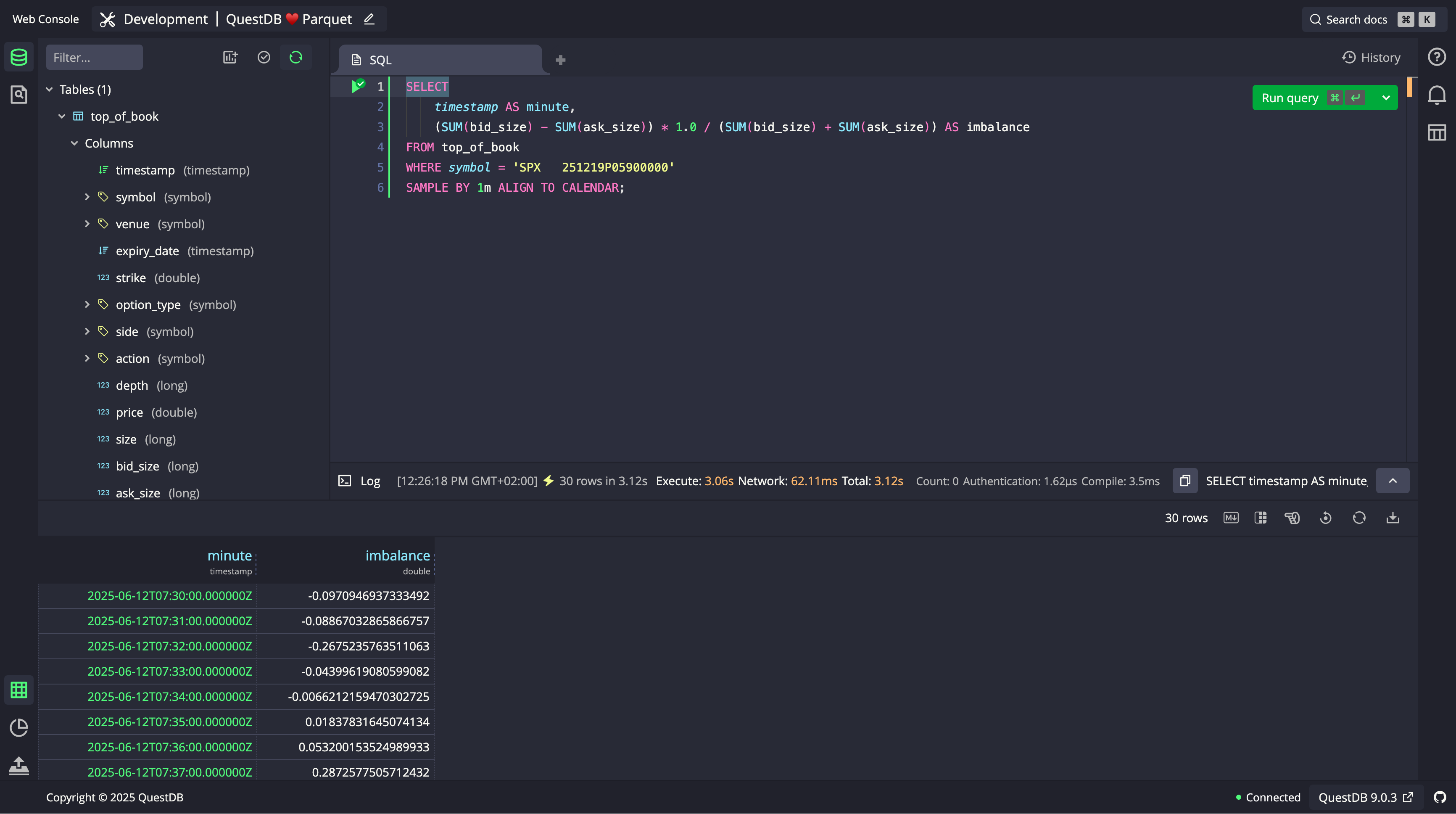The height and width of the screenshot is (814, 1456).
Task: Click the 0.2872577505712432 imbalance cell
Action: 346,772
